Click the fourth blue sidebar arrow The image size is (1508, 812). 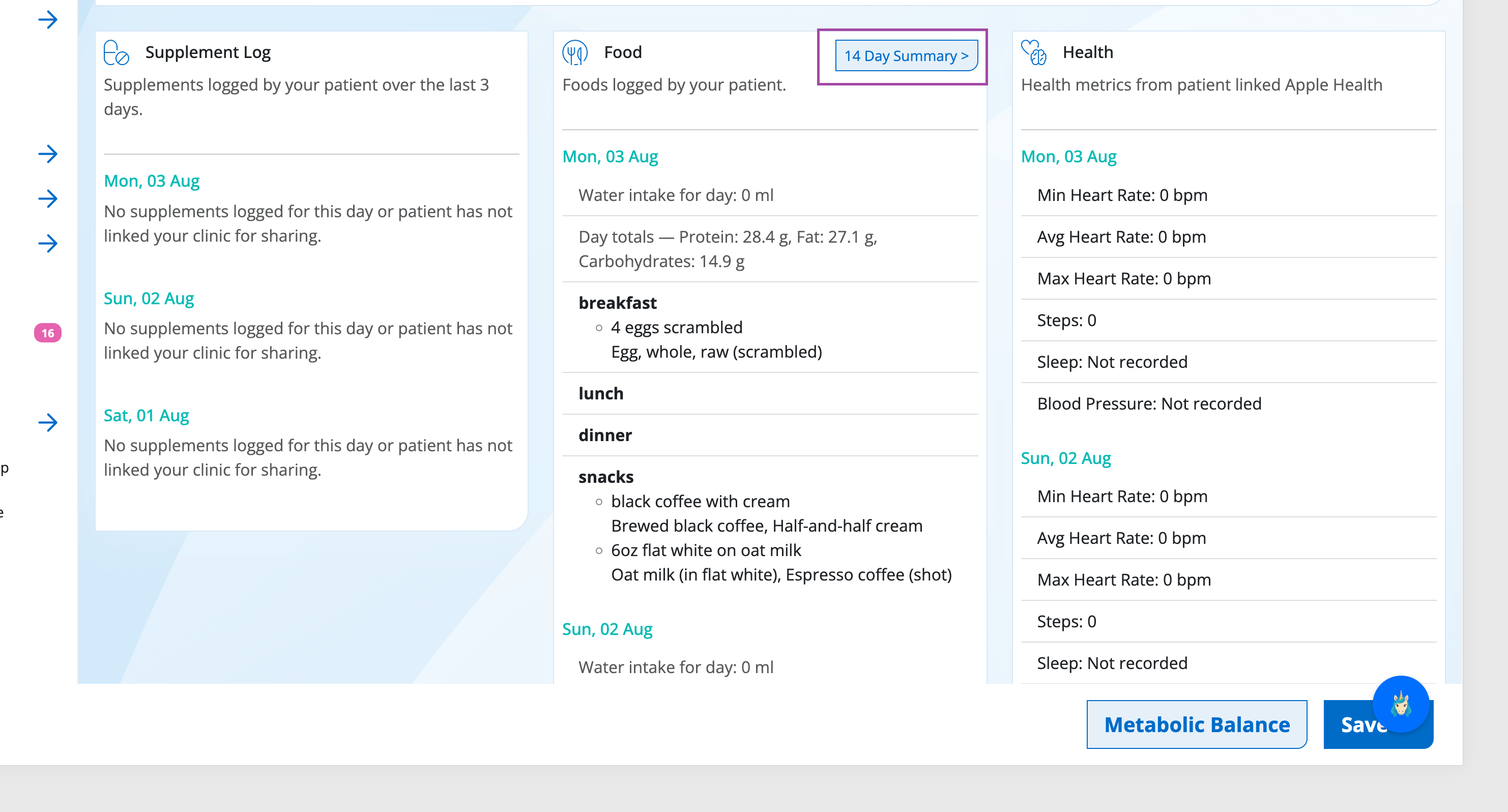48,244
